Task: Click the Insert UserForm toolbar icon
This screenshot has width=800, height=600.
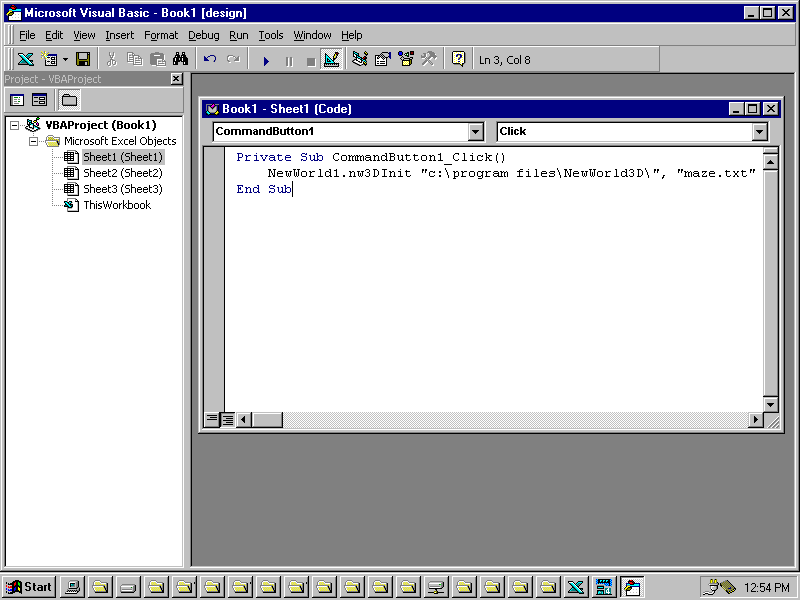Action: pyautogui.click(x=49, y=60)
